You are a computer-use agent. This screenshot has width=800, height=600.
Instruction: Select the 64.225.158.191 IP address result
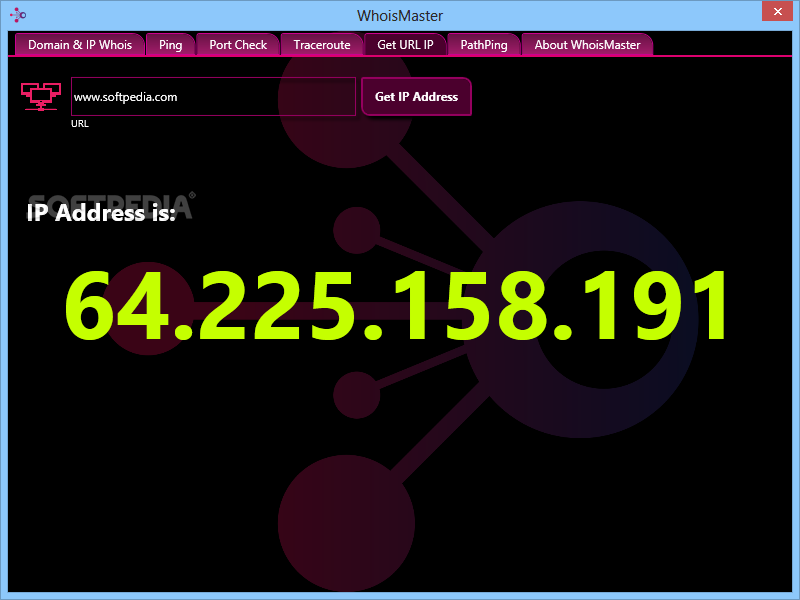396,306
